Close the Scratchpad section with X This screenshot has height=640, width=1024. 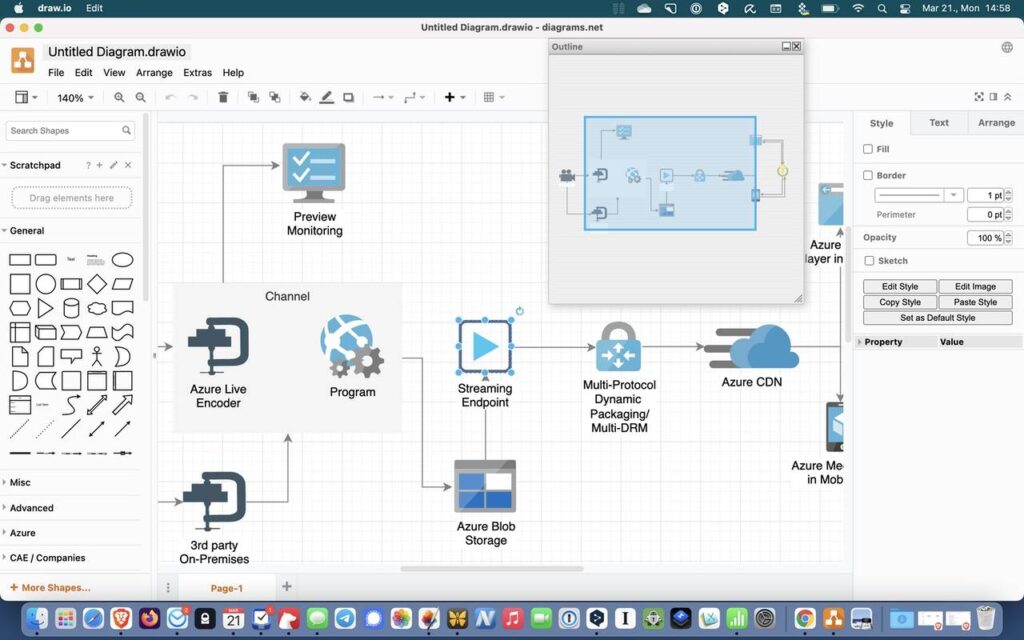pyautogui.click(x=128, y=165)
